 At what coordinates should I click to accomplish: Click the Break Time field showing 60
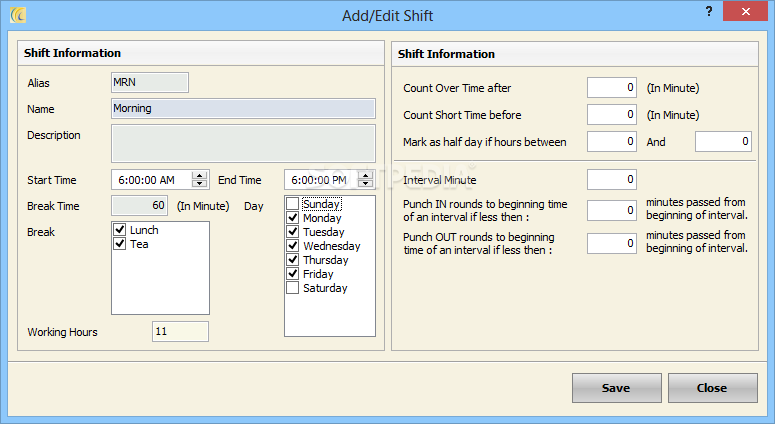pos(140,206)
